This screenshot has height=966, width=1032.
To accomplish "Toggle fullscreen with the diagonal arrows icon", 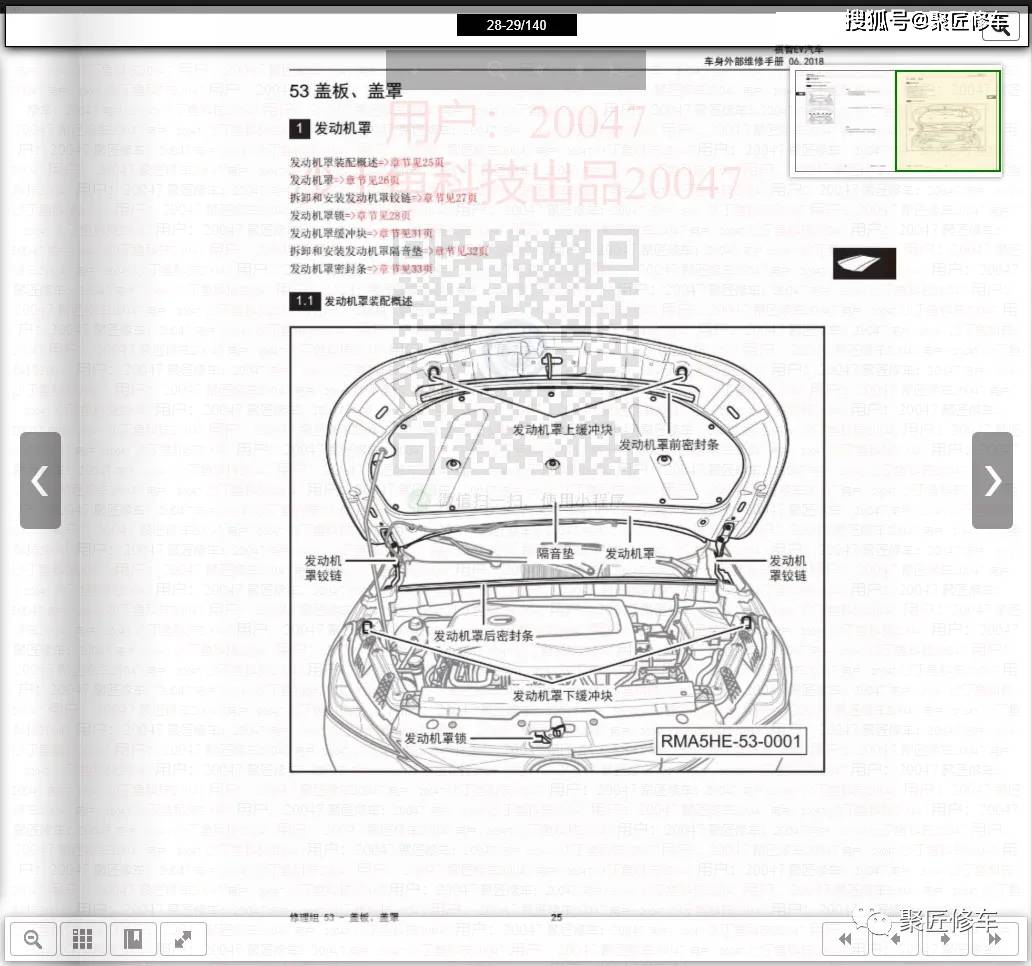I will pos(184,938).
